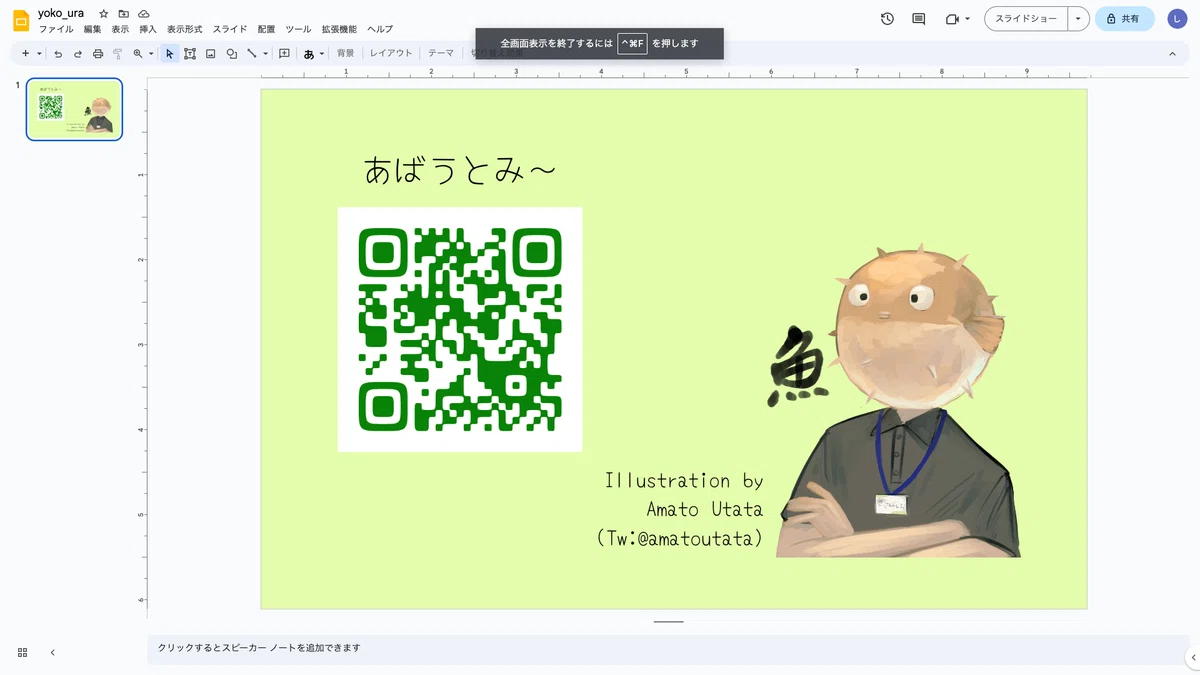
Task: Open the 表示 menu
Action: coord(120,29)
